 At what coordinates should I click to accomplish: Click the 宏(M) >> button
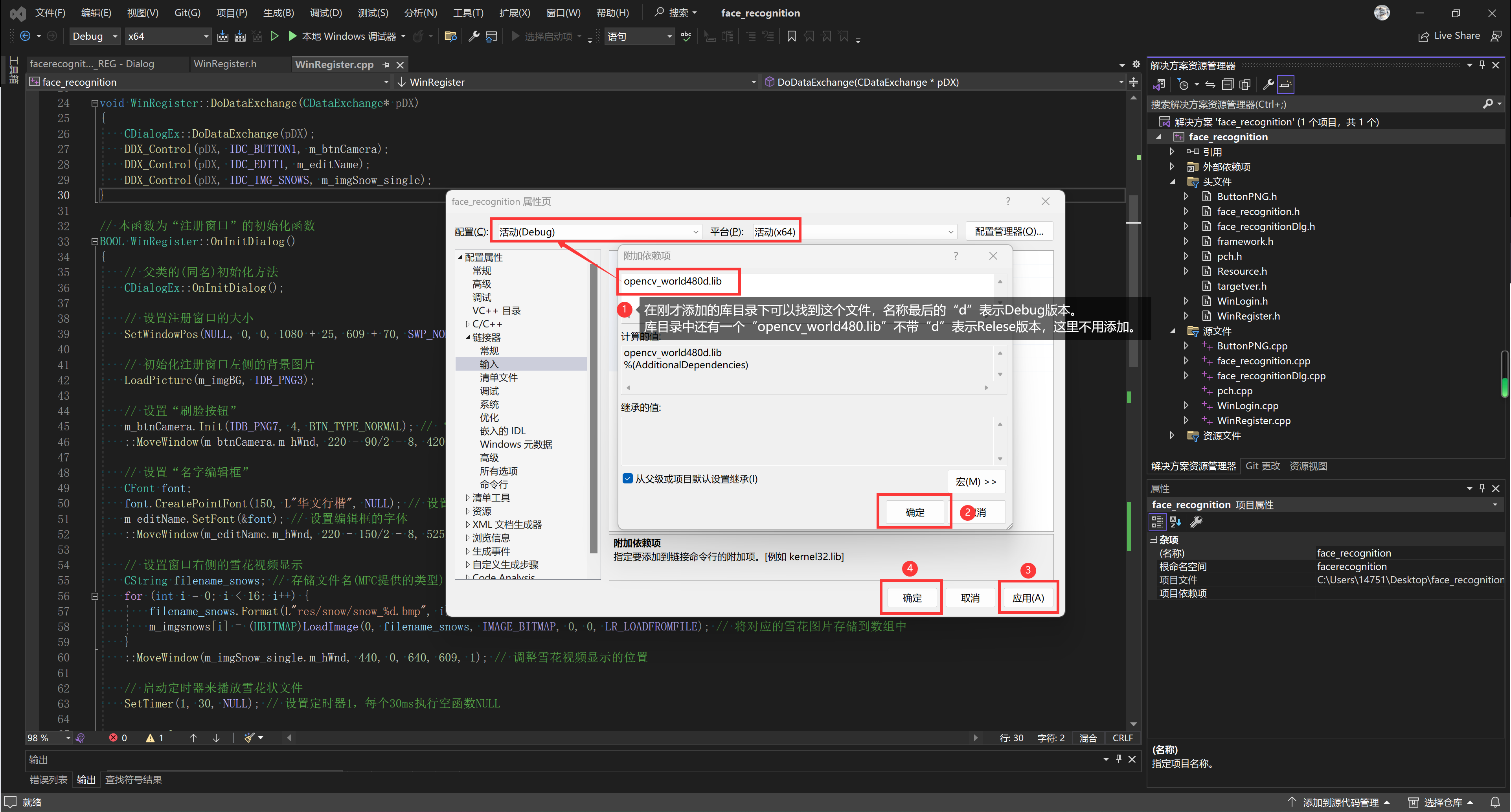976,482
